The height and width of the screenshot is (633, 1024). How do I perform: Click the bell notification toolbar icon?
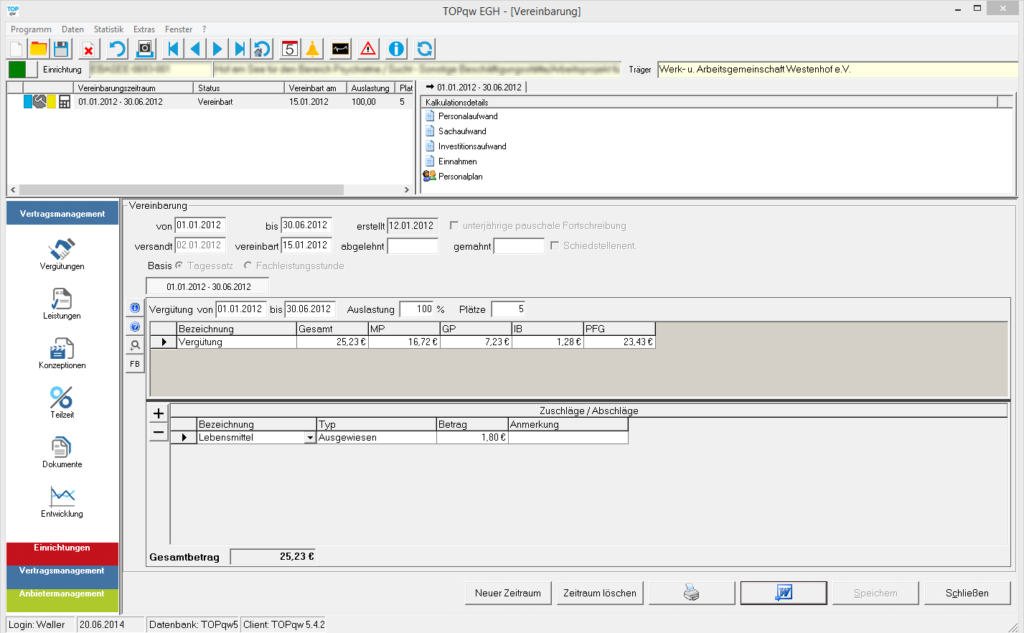(x=312, y=48)
